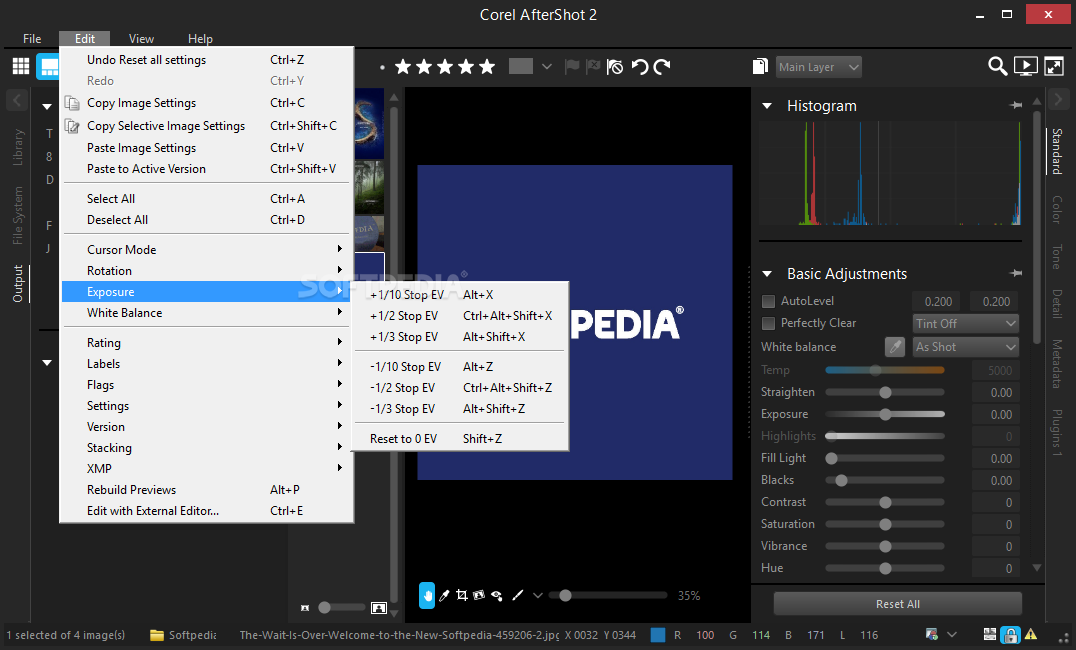Click the clear flag icon

[615, 67]
